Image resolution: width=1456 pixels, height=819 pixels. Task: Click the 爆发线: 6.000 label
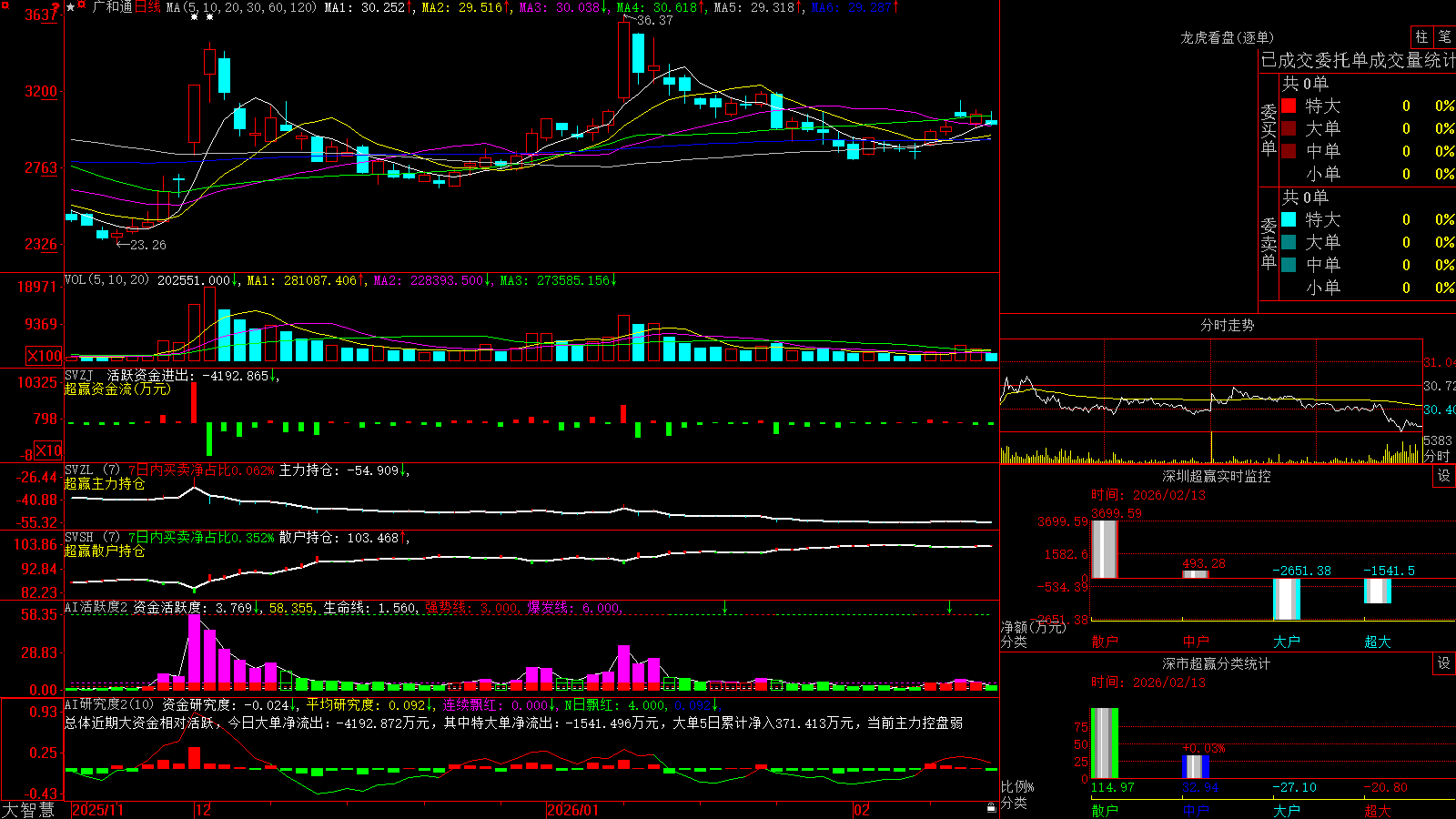pyautogui.click(x=573, y=608)
